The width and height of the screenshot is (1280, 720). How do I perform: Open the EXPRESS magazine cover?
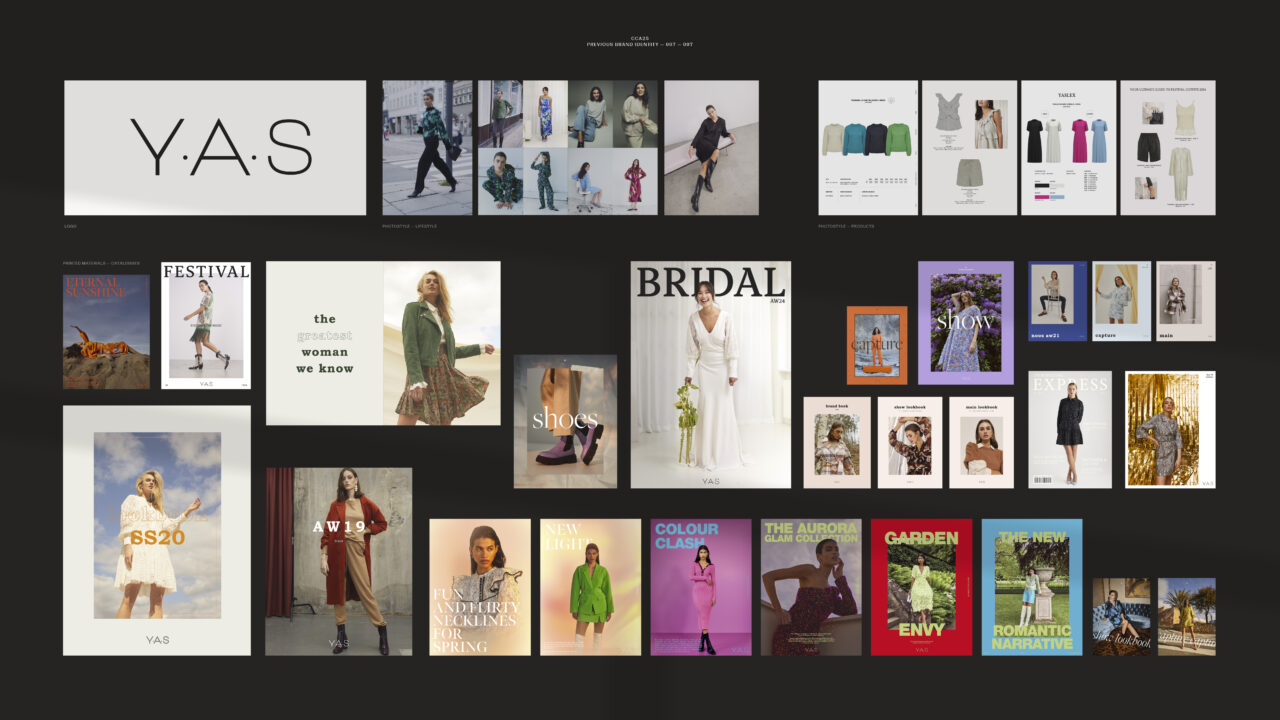point(1070,430)
